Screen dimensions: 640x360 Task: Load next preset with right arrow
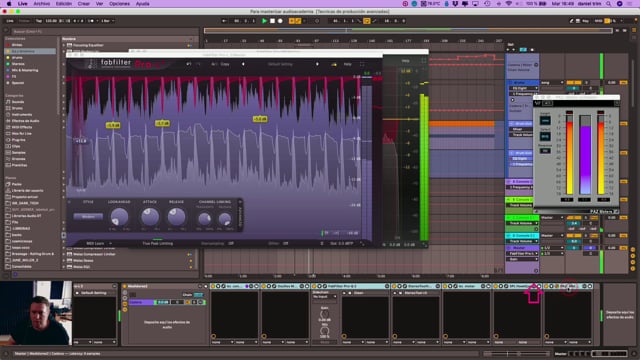point(317,64)
